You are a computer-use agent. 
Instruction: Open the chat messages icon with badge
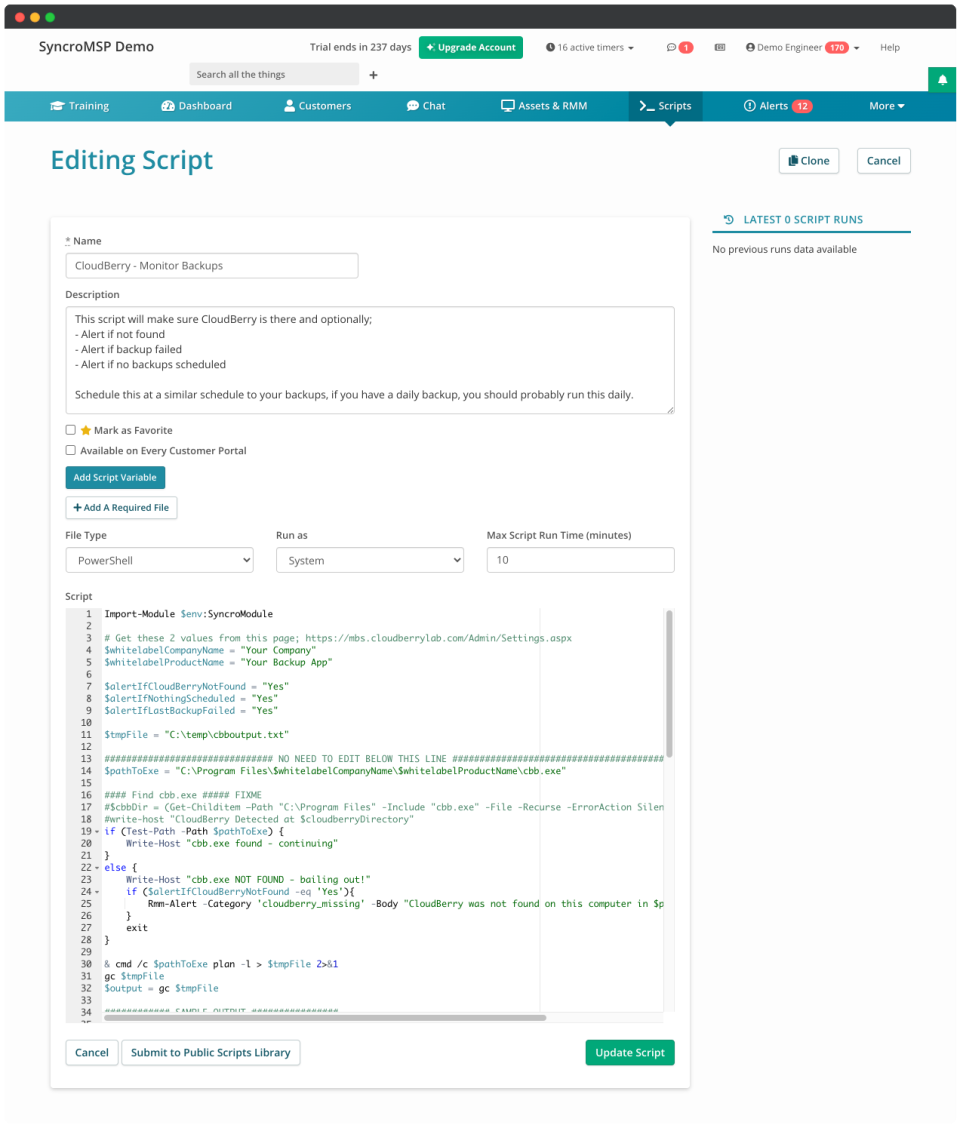pyautogui.click(x=679, y=47)
